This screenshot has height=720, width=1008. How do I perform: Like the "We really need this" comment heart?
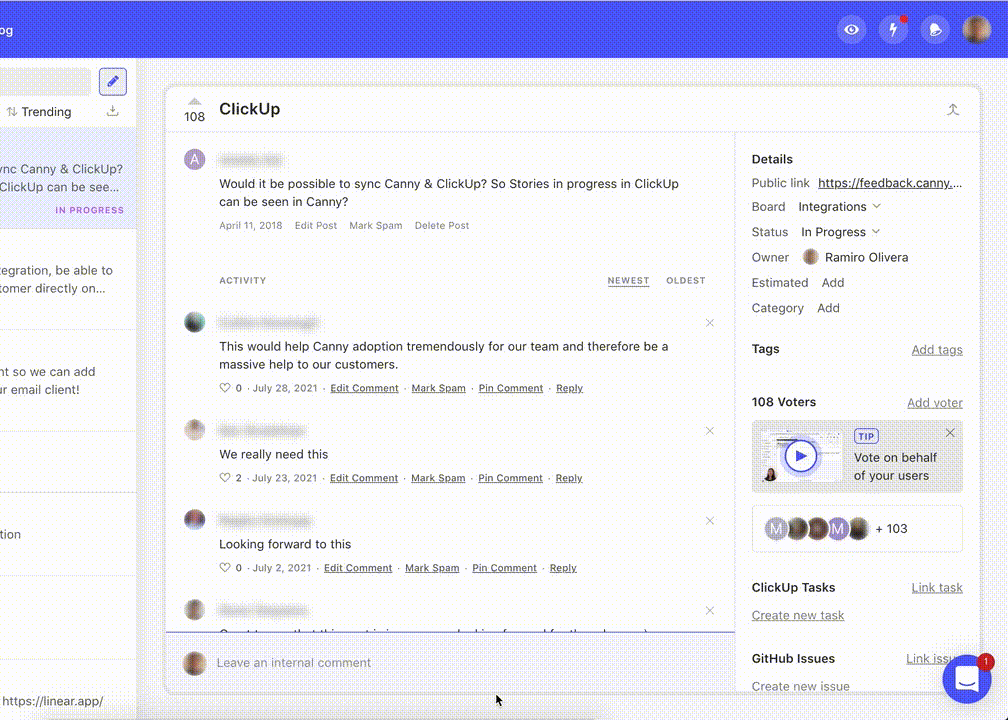click(225, 478)
